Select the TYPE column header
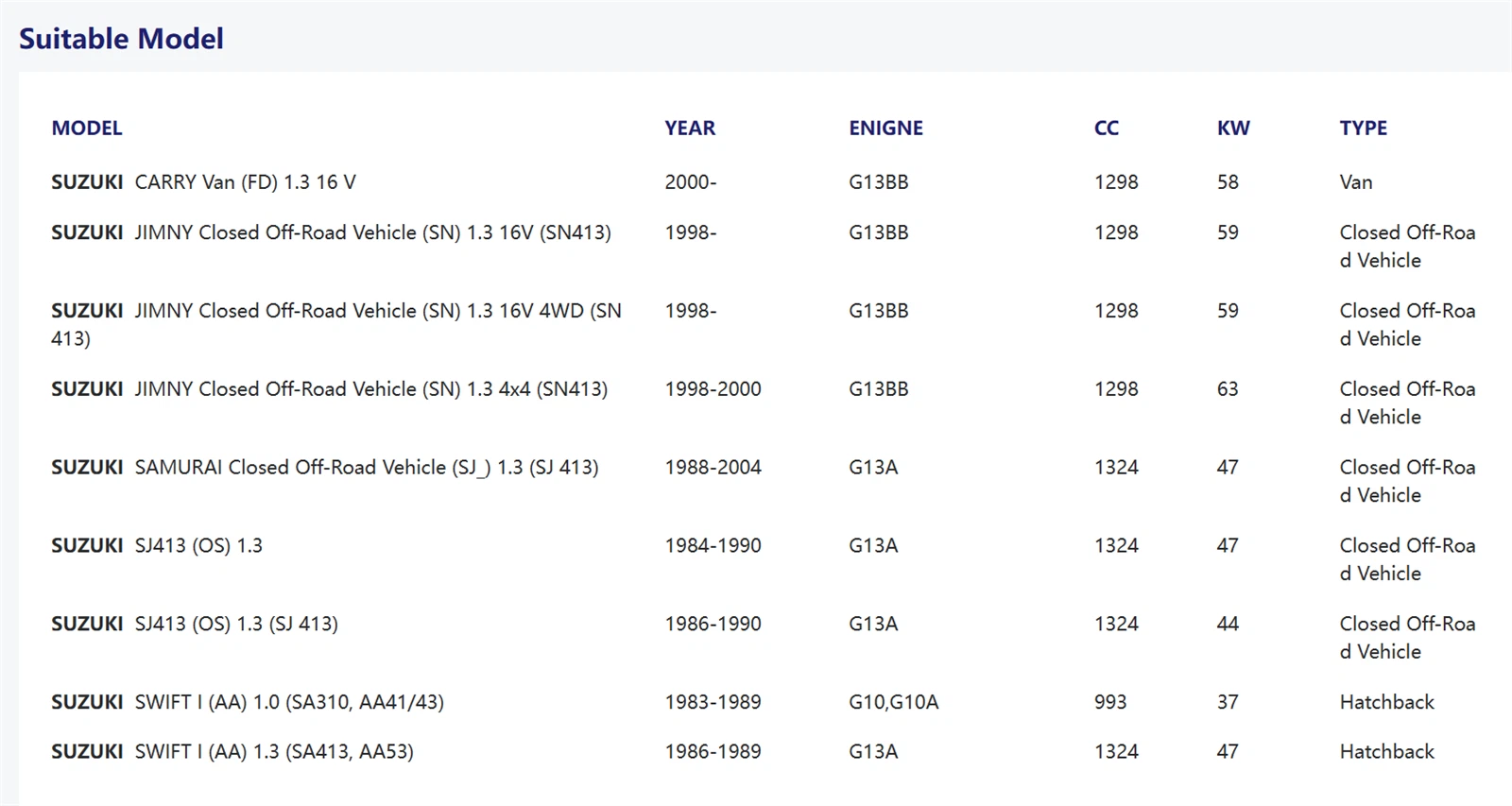Screen dimensions: 1512x806 (1364, 129)
